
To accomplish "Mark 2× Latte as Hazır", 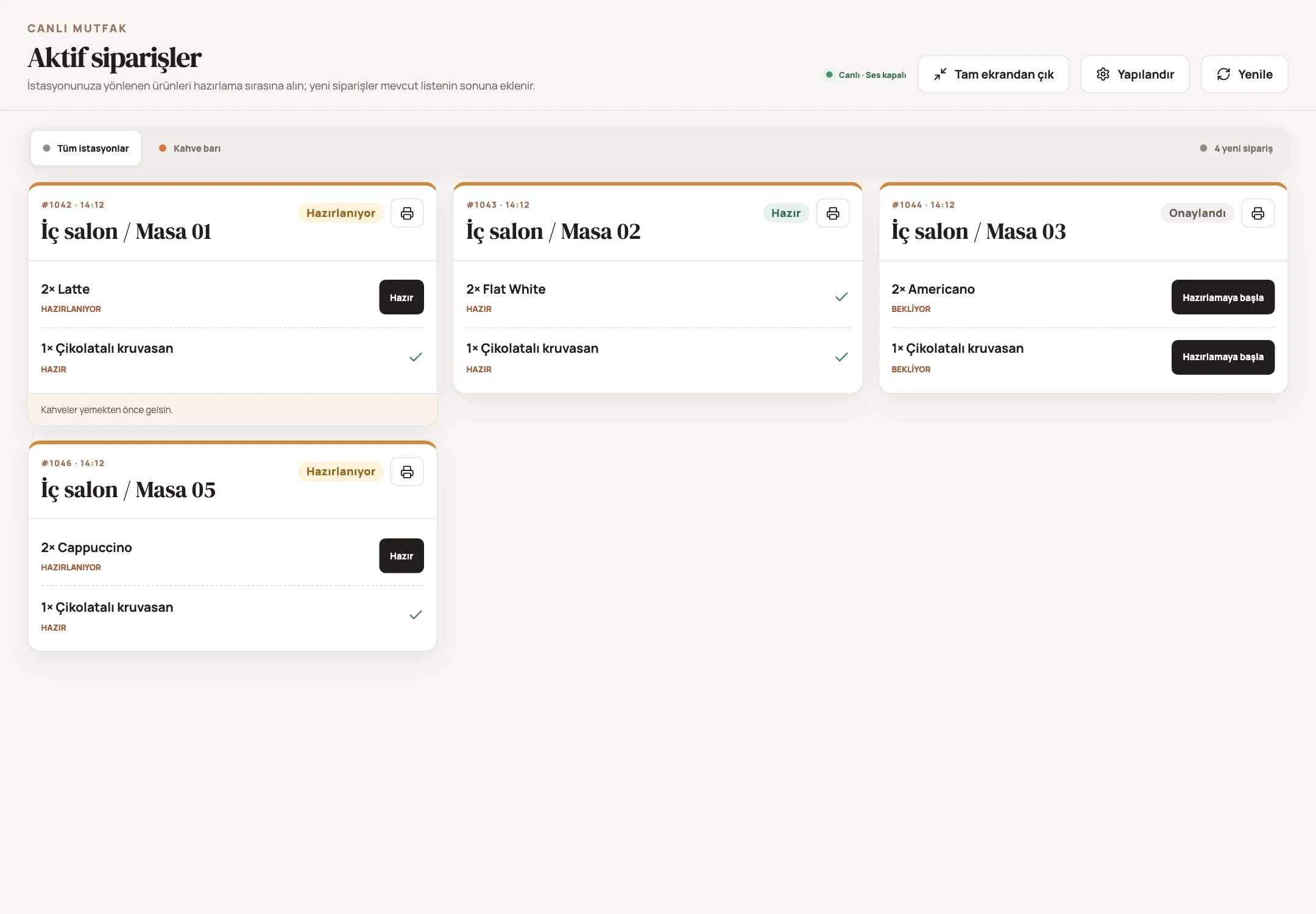I will pos(402,297).
